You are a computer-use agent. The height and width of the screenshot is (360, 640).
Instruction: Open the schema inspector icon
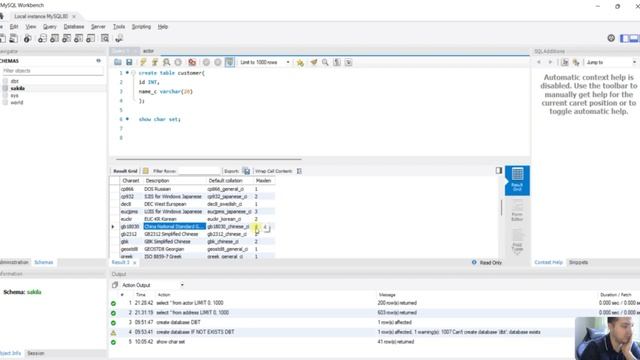(27, 38)
